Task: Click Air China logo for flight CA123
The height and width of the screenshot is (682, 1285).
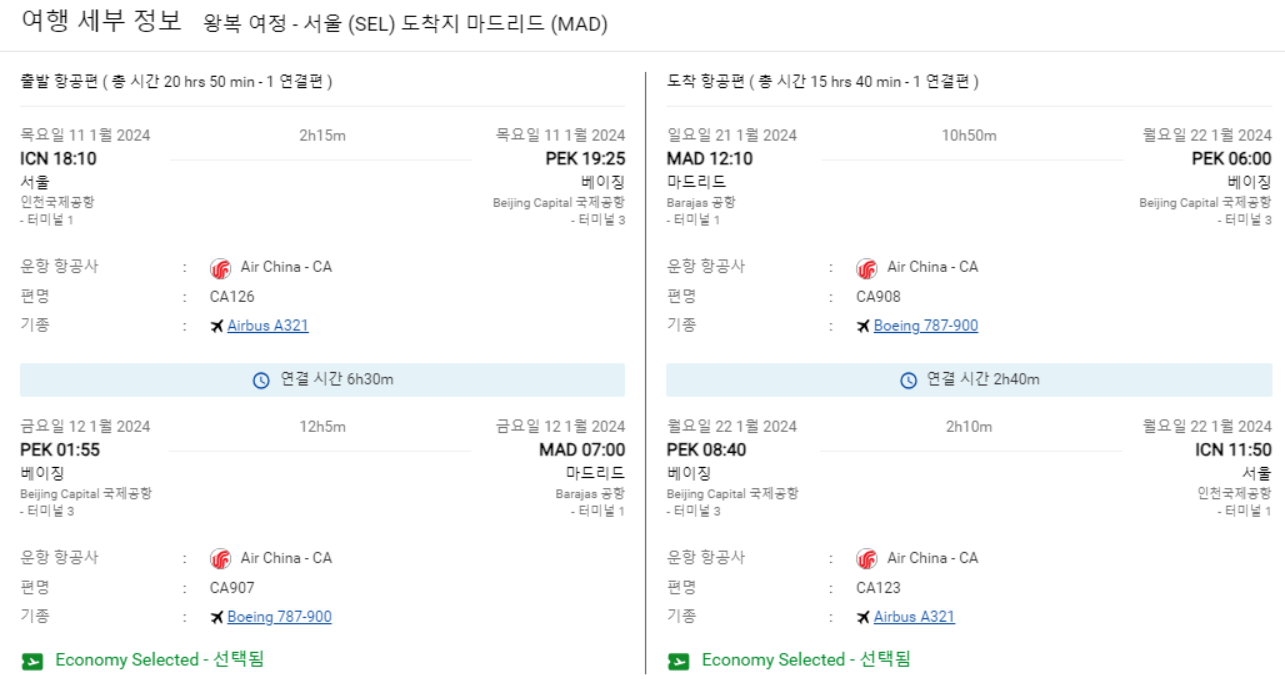Action: (x=867, y=559)
